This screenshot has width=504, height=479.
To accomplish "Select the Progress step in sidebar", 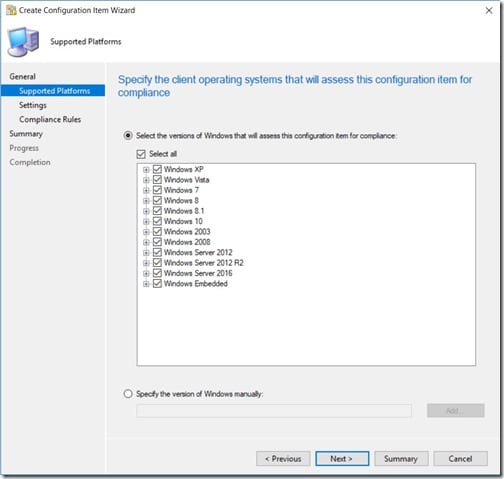I will [24, 148].
